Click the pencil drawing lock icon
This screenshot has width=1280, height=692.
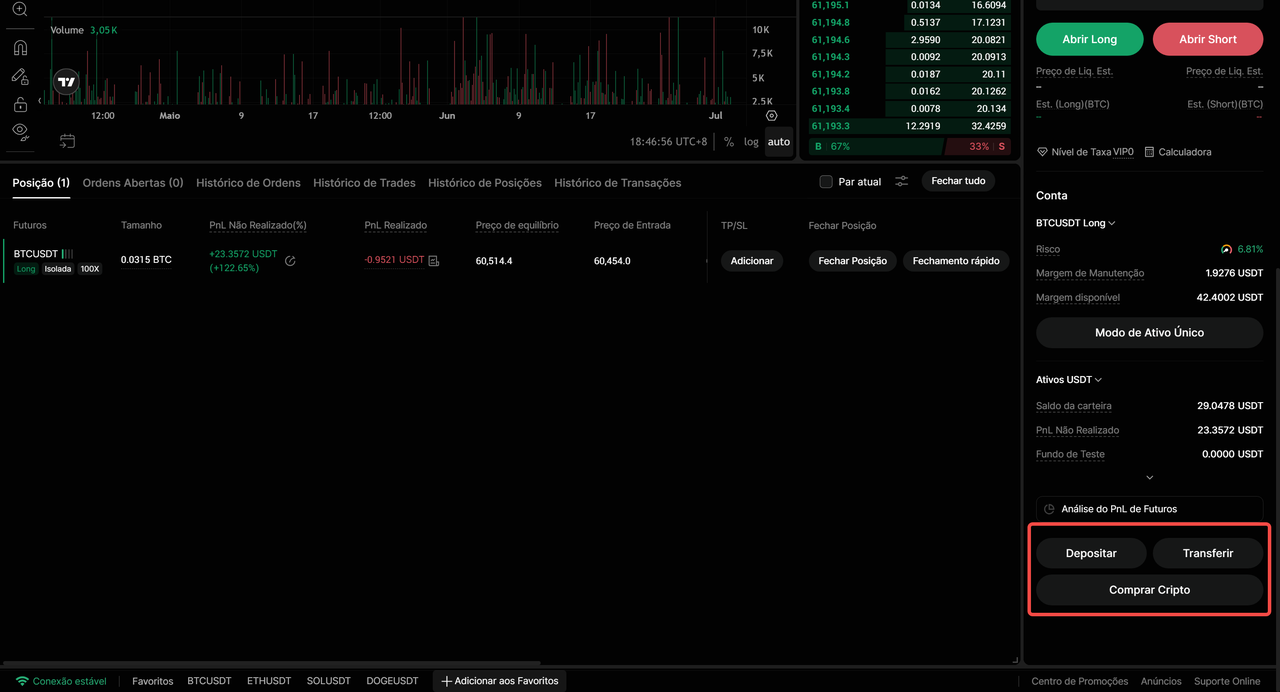[x=20, y=76]
